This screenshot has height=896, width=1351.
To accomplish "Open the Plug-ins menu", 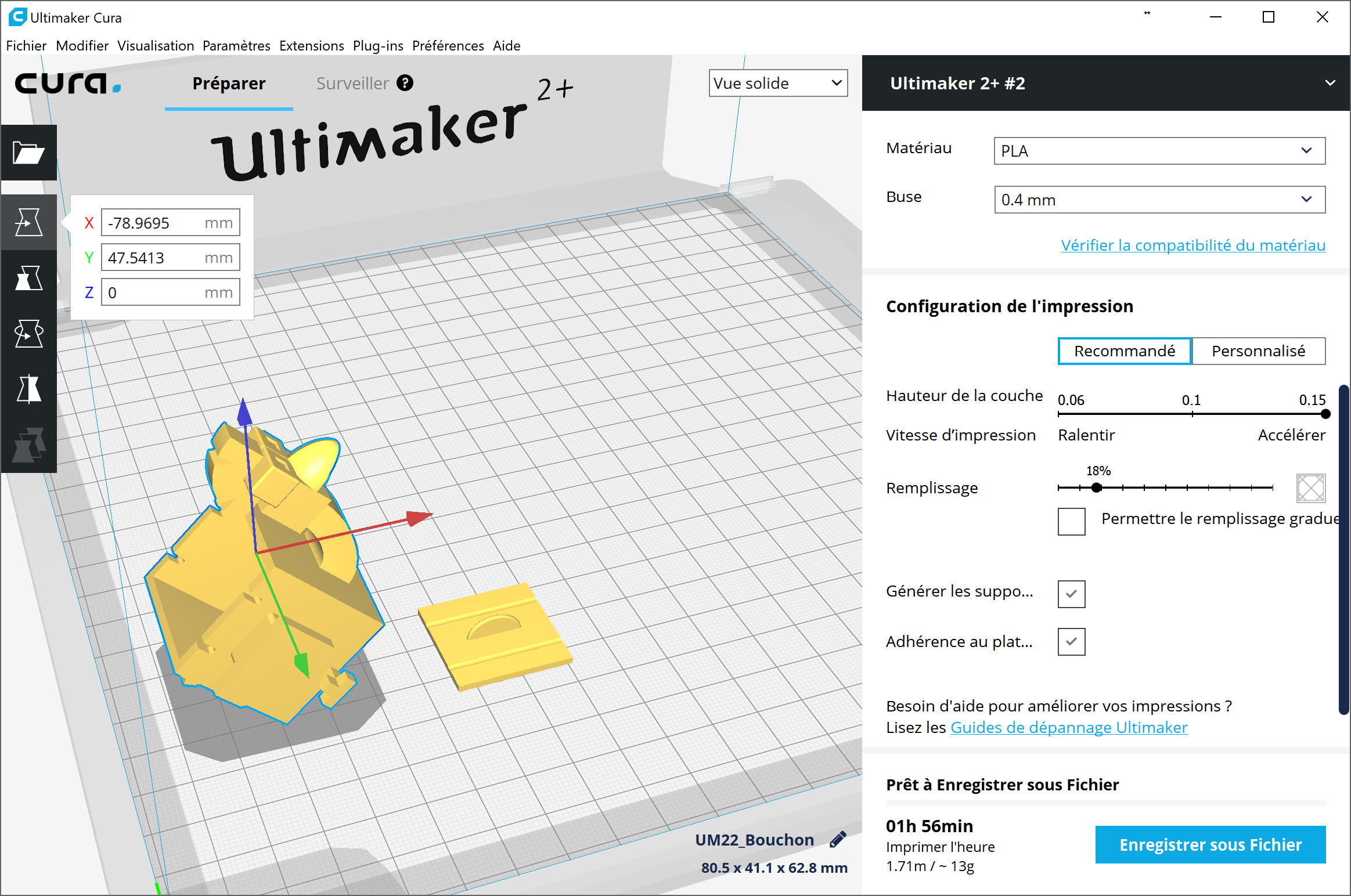I will pyautogui.click(x=378, y=45).
